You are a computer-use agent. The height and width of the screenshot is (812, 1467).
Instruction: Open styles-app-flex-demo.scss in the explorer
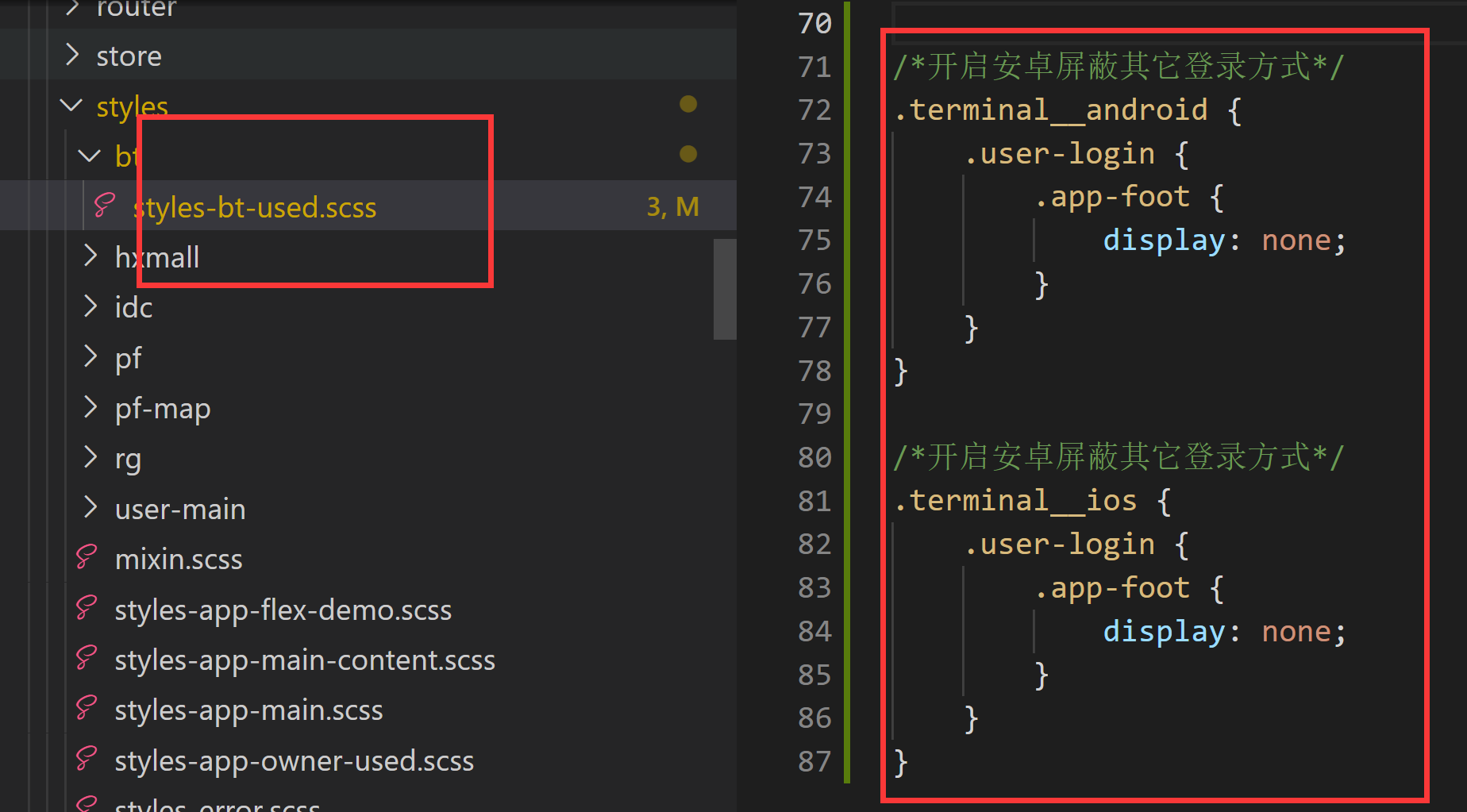[283, 610]
